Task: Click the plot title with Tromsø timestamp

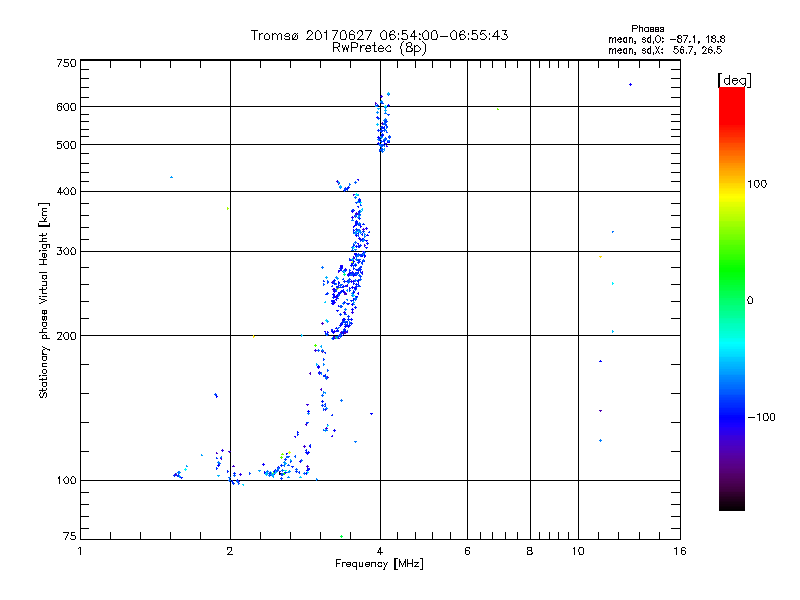Action: click(379, 35)
